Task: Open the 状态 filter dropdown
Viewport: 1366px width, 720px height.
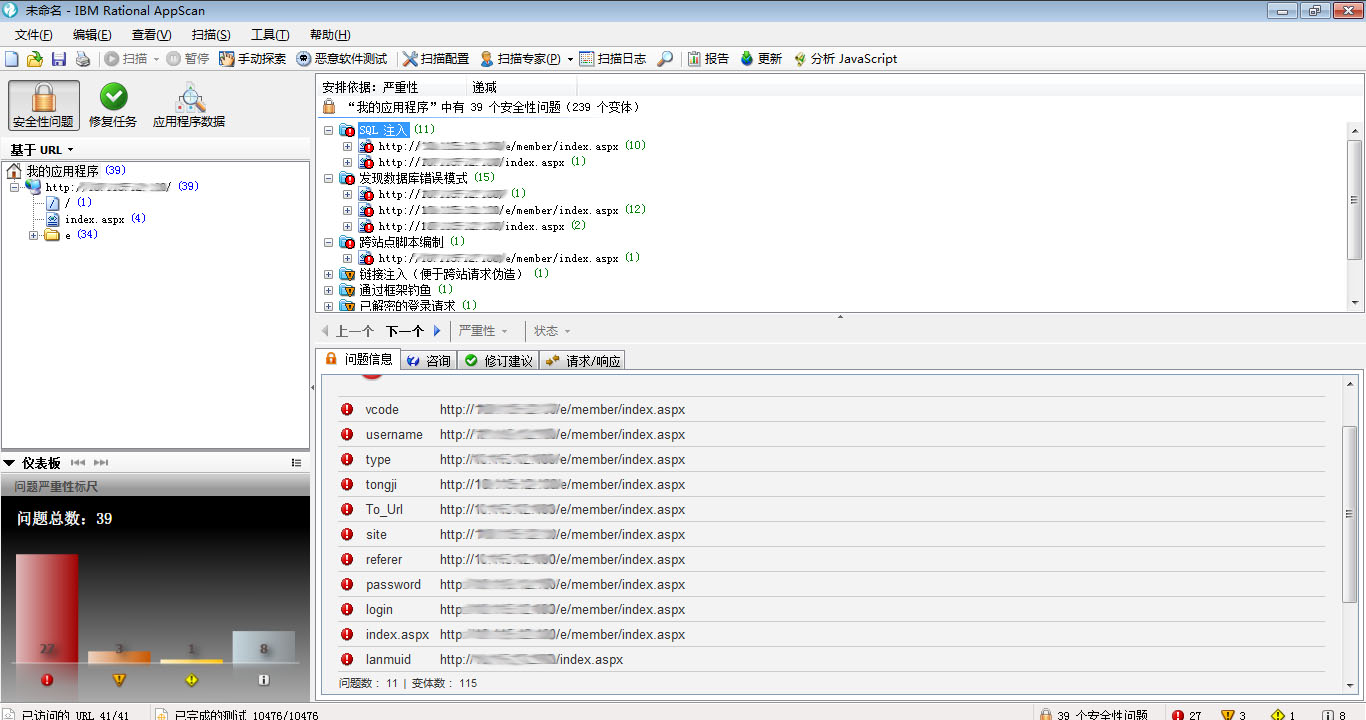Action: point(552,331)
